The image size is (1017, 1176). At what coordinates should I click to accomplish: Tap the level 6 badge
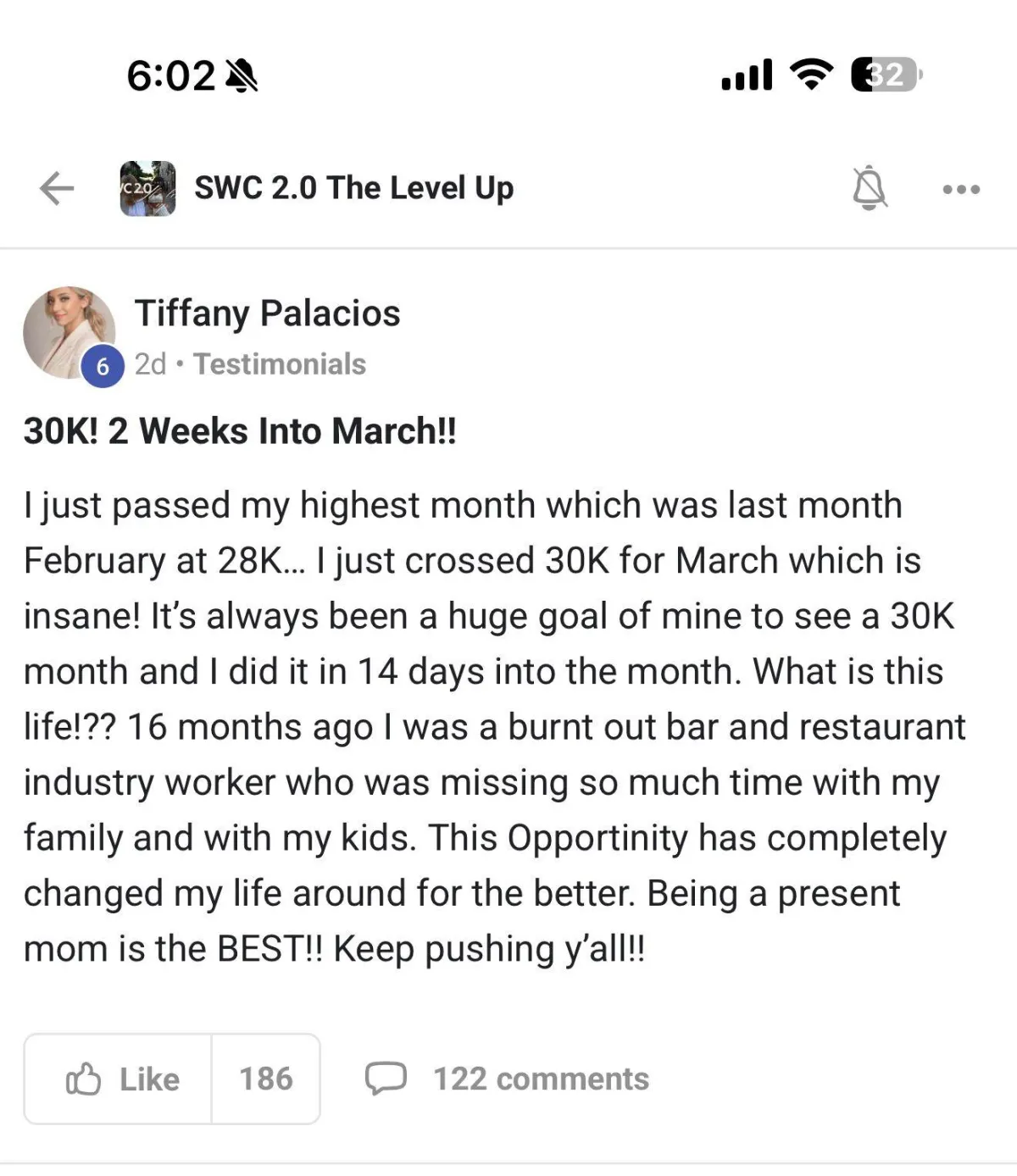click(x=103, y=367)
